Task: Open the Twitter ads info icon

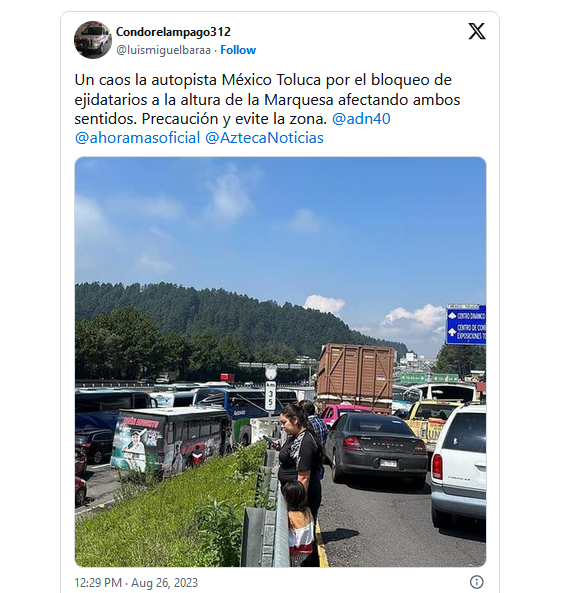Action: pos(477,582)
